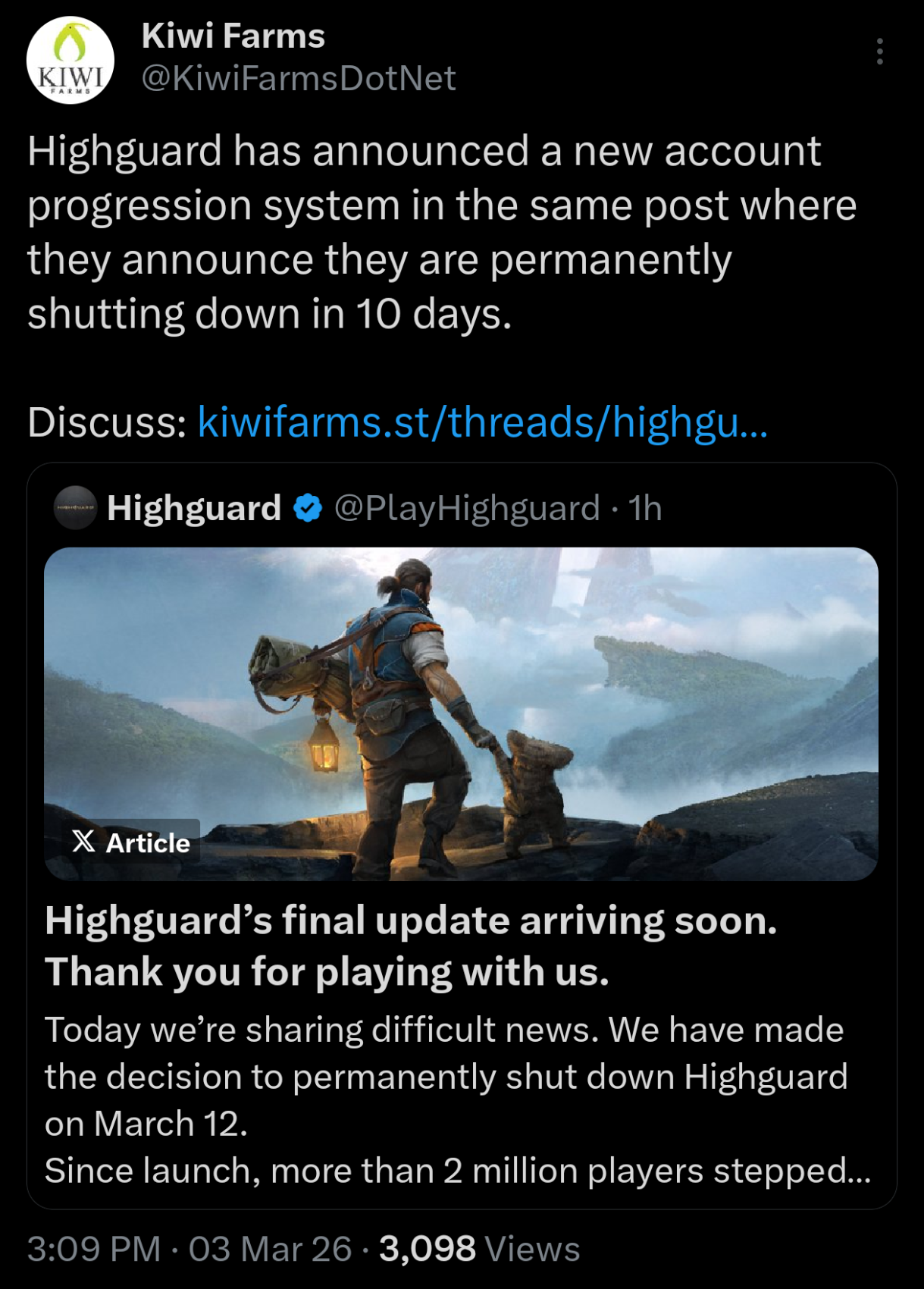Viewport: 924px width, 1289px height.
Task: Open the "Highguard's final update arriving soon" headline
Action: (x=411, y=946)
